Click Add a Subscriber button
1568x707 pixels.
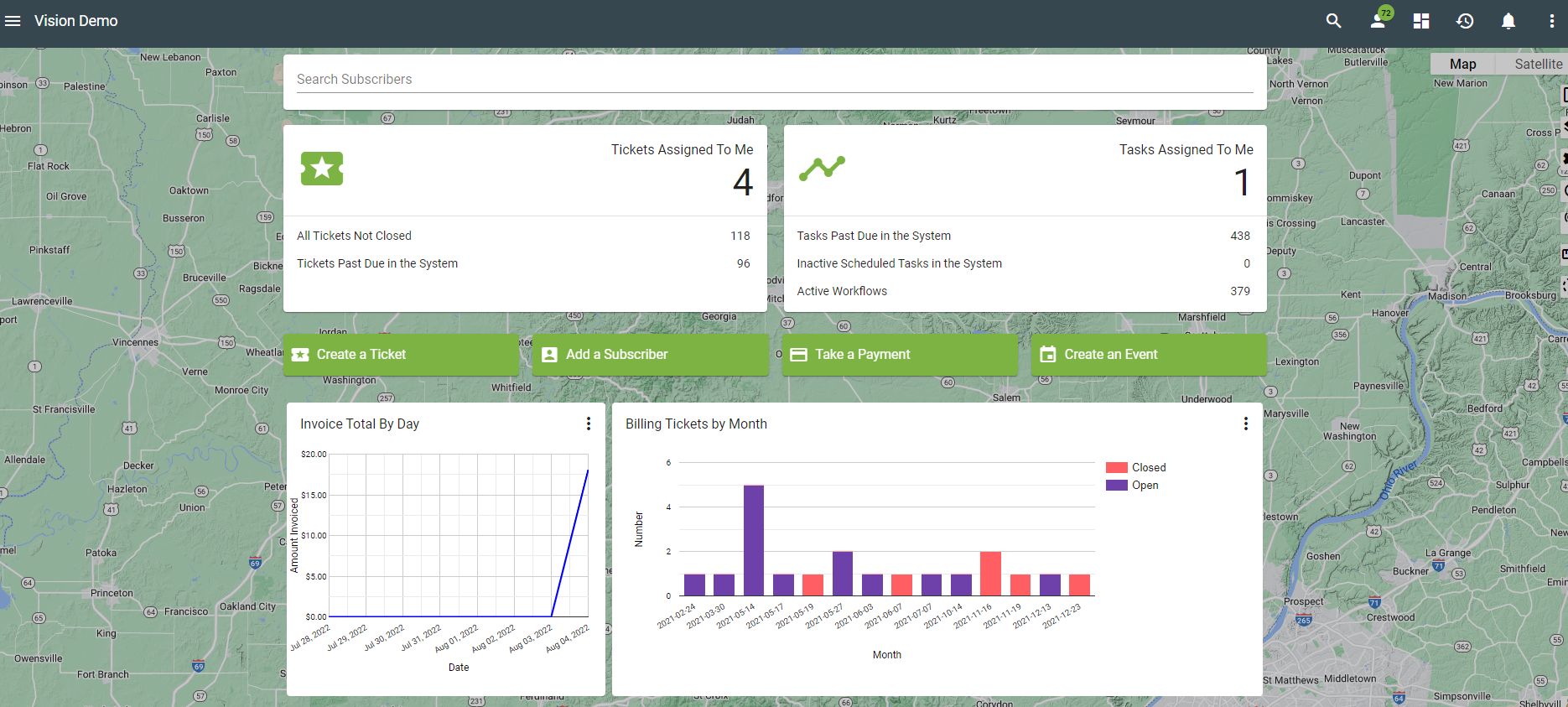coord(651,355)
